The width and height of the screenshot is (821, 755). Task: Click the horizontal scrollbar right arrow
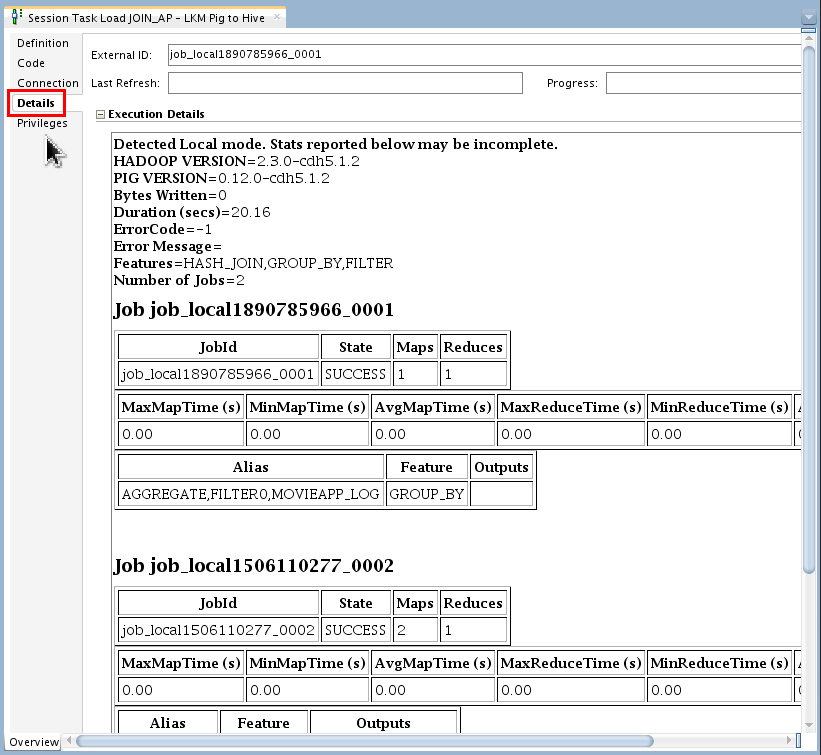789,740
